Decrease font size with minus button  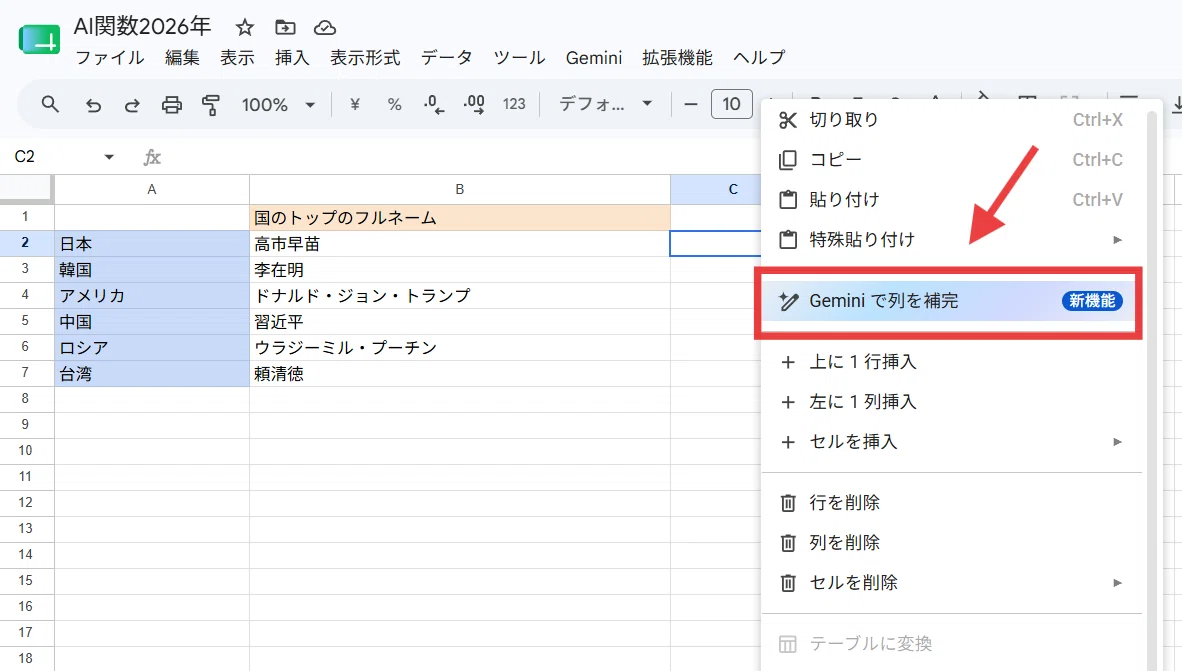pos(691,104)
